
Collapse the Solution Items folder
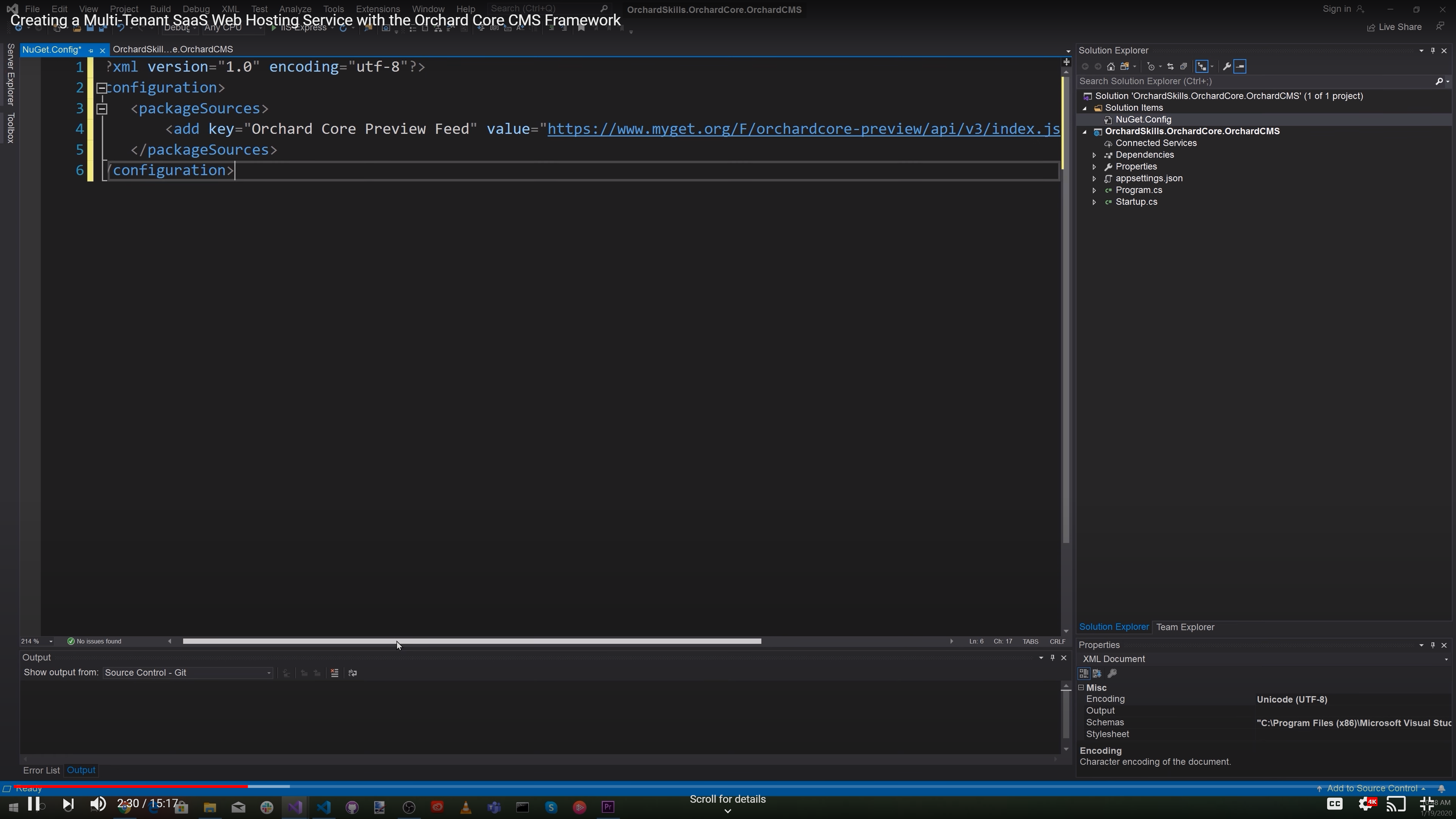[1084, 108]
